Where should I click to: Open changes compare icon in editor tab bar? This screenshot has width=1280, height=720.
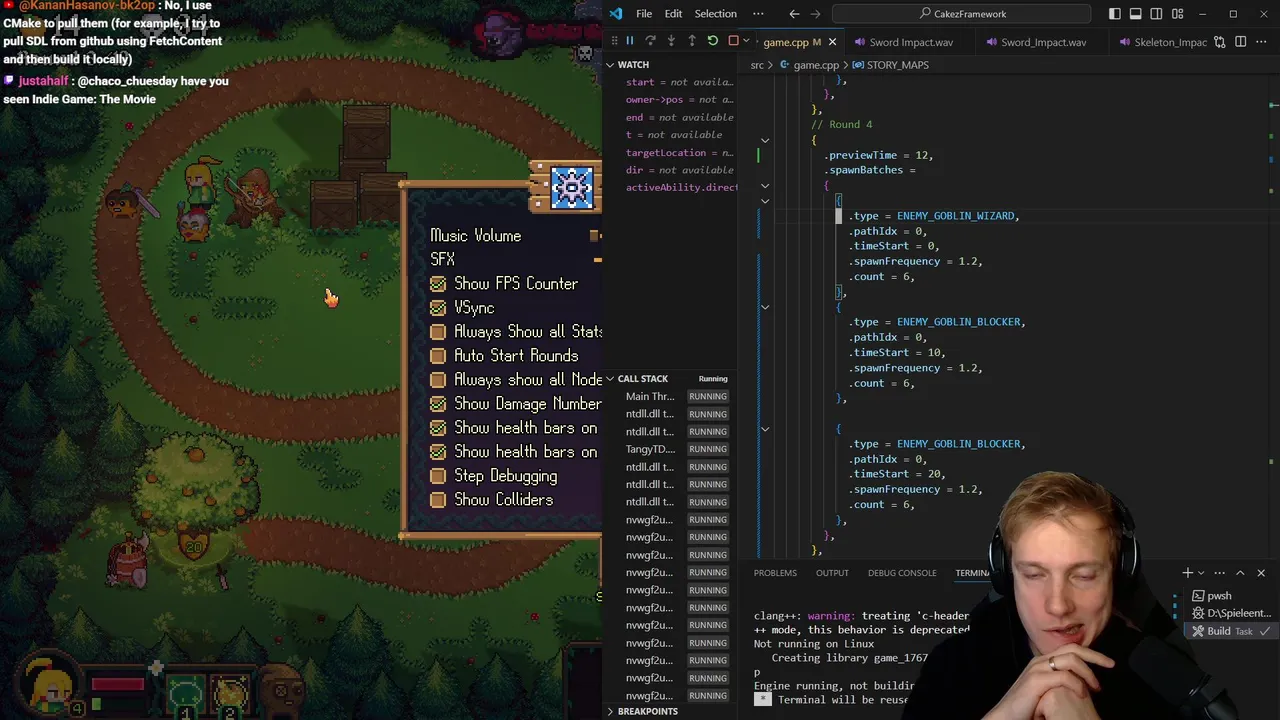[x=1219, y=42]
